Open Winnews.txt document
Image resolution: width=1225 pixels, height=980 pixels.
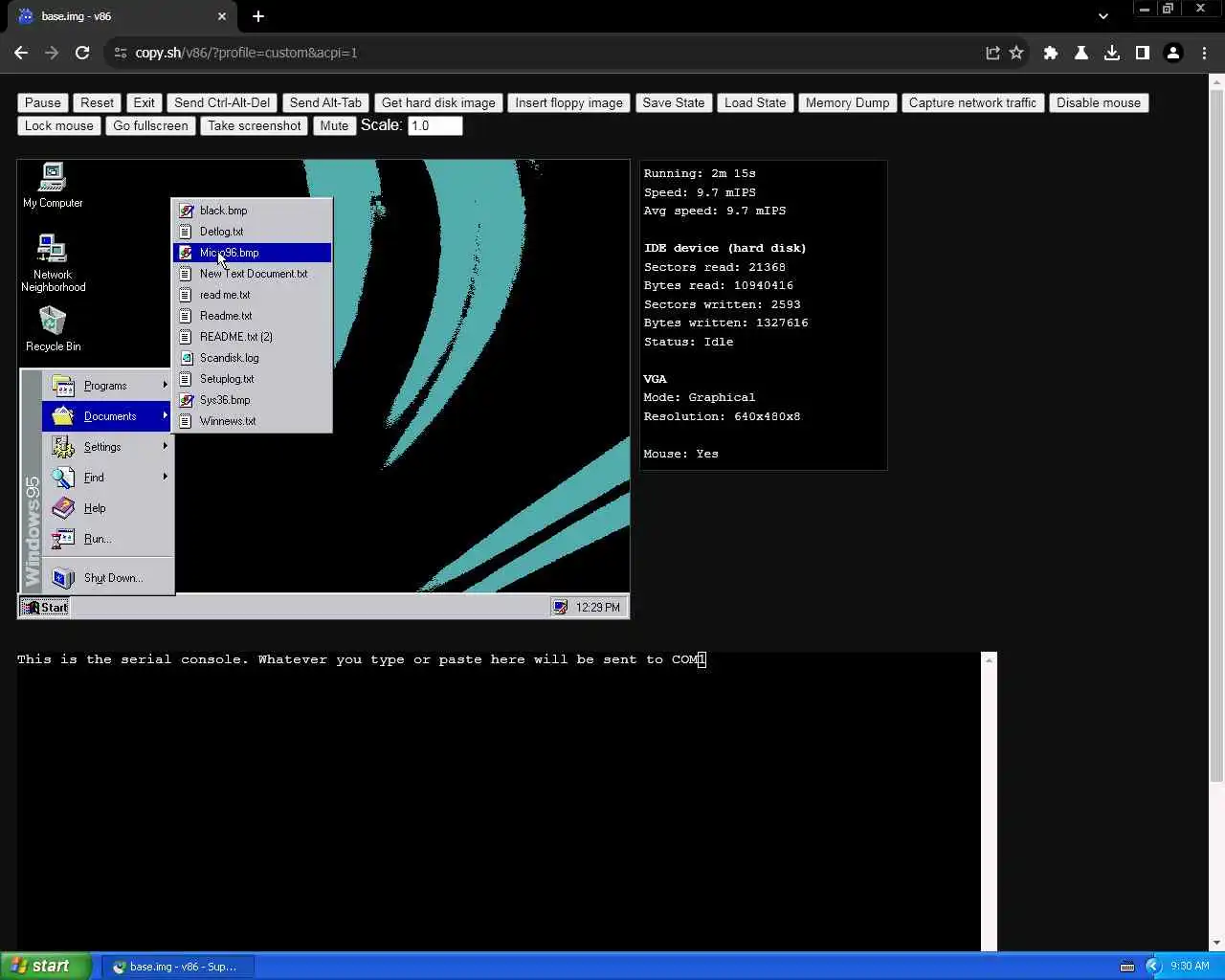click(252, 421)
